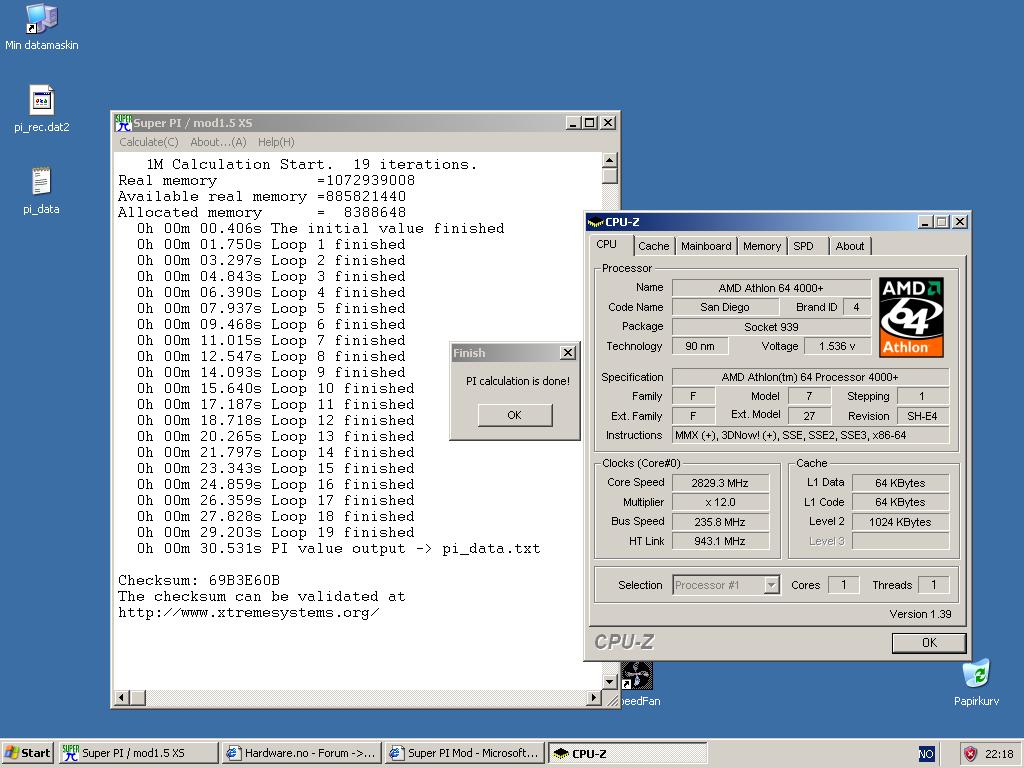Maximize the Super PI window
The width and height of the screenshot is (1024, 768).
coord(590,123)
